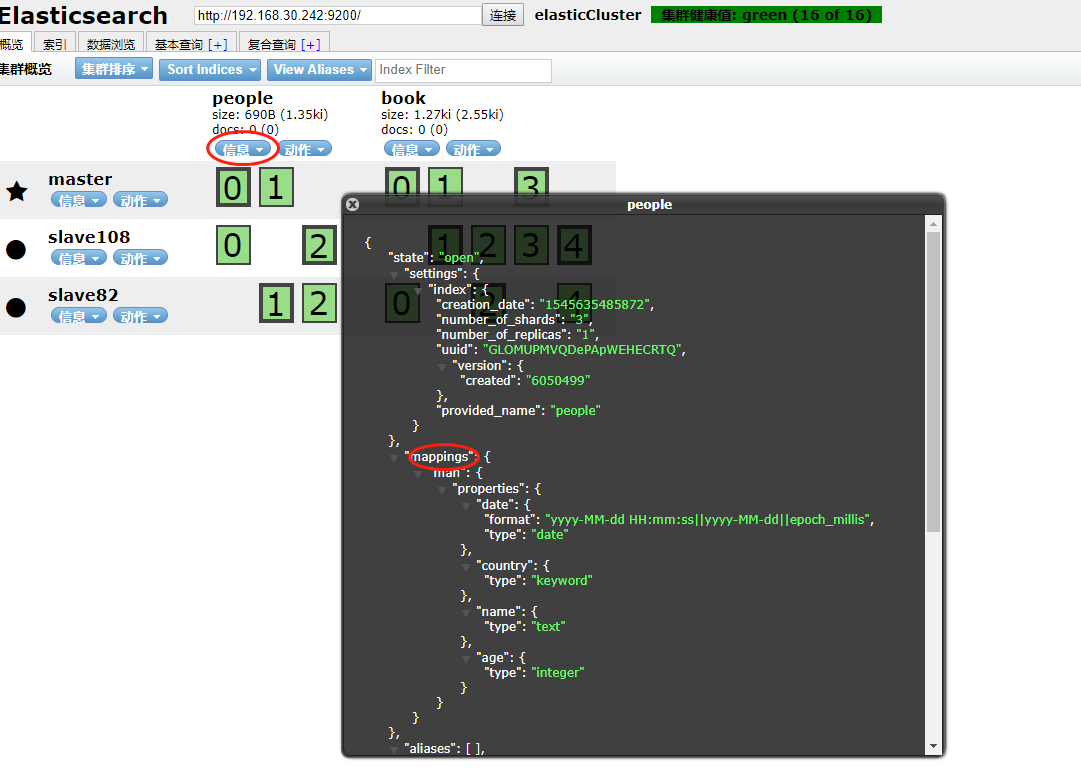Click the master node star icon
Image resolution: width=1081 pixels, height=770 pixels.
tap(17, 191)
